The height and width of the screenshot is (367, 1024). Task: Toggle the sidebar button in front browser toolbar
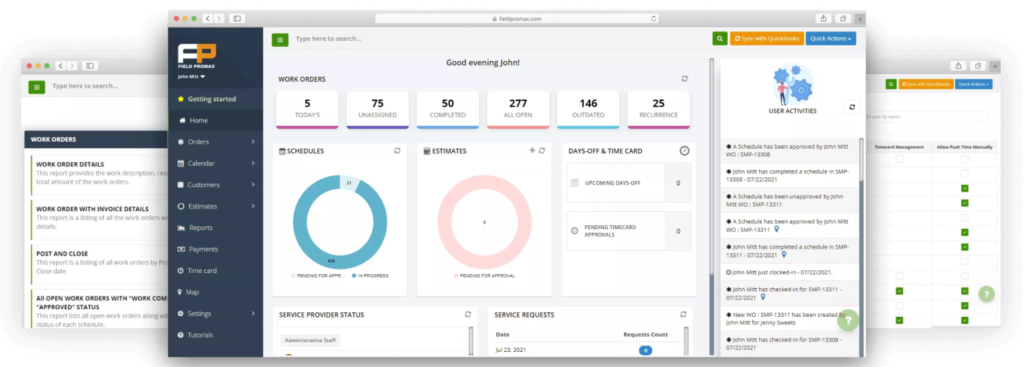[x=237, y=19]
